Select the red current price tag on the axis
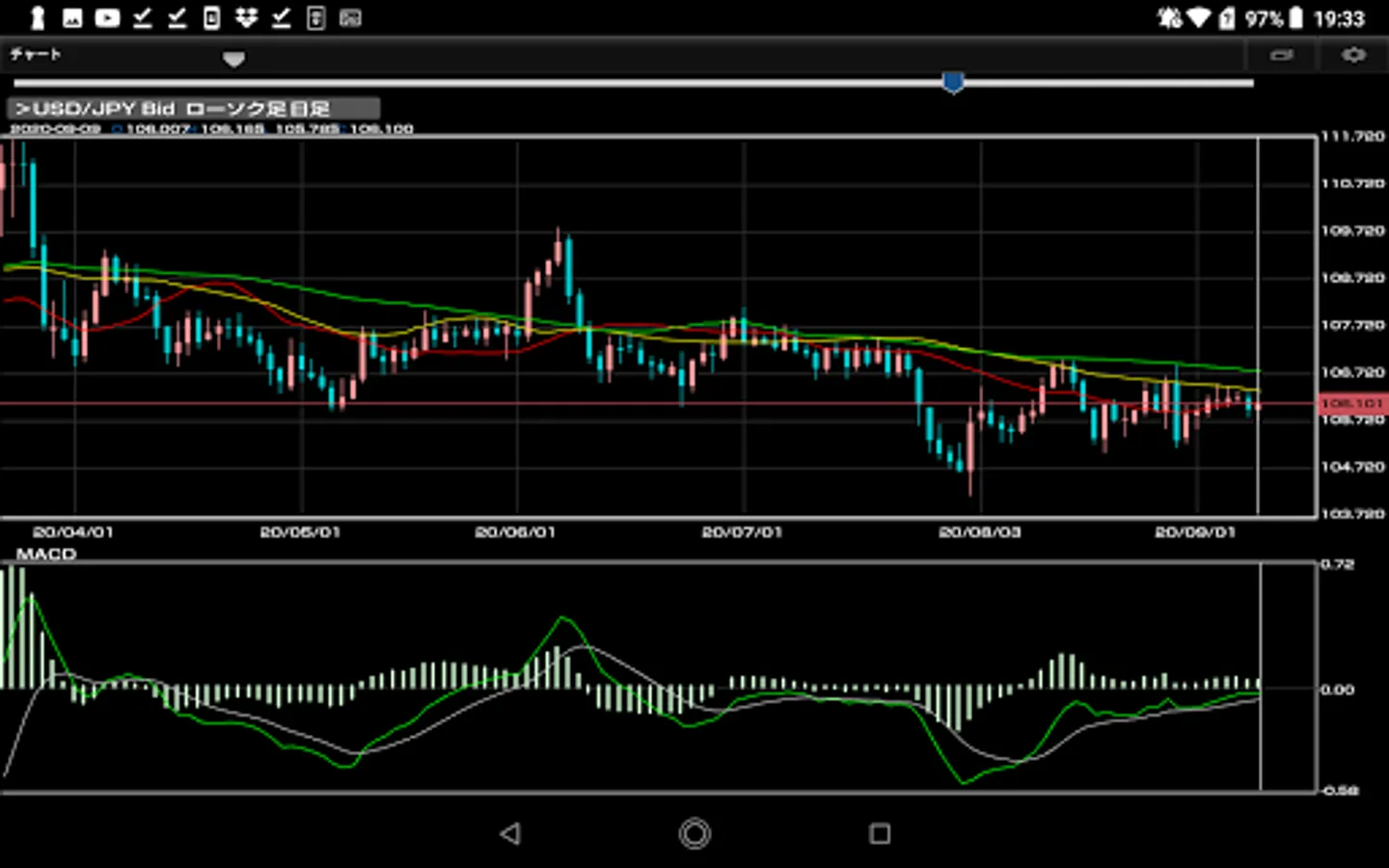 coord(1352,403)
